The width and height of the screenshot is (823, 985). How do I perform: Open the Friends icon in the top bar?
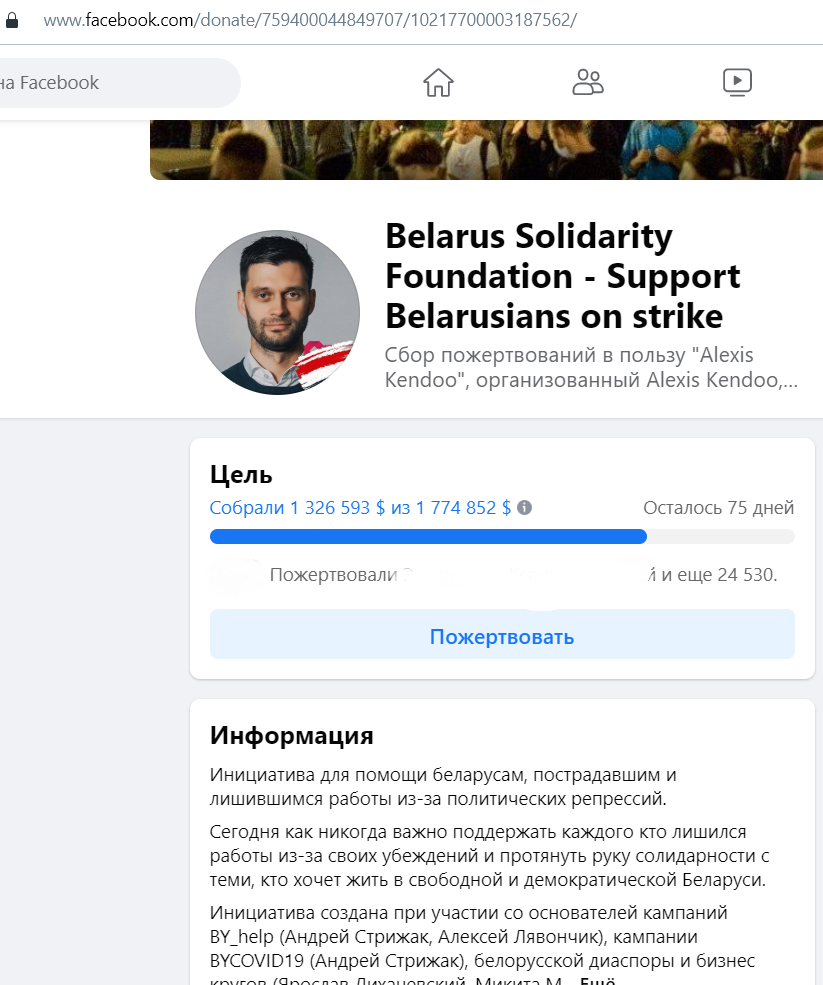[x=588, y=82]
